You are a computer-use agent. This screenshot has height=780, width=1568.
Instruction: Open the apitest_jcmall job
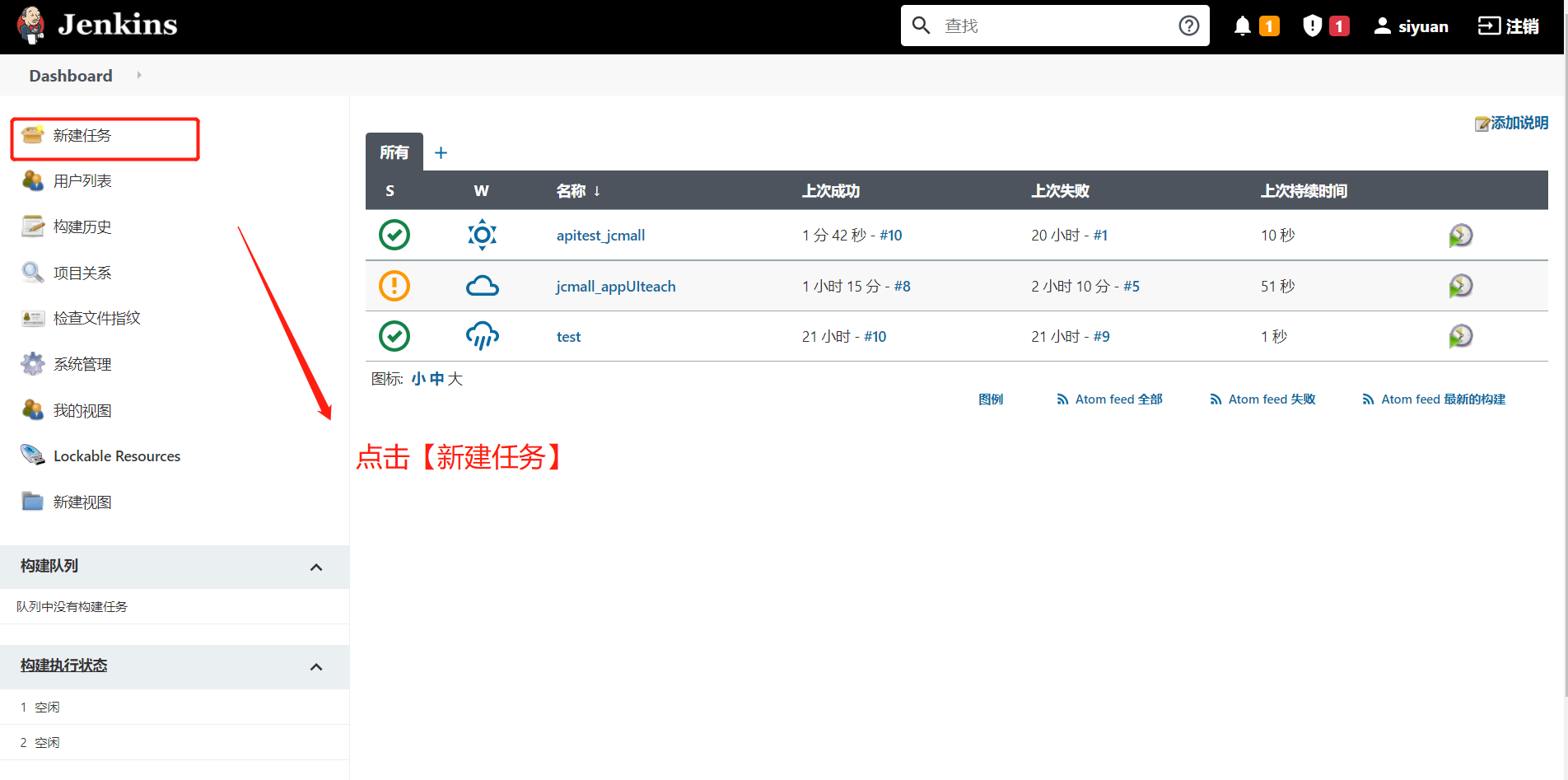click(600, 236)
